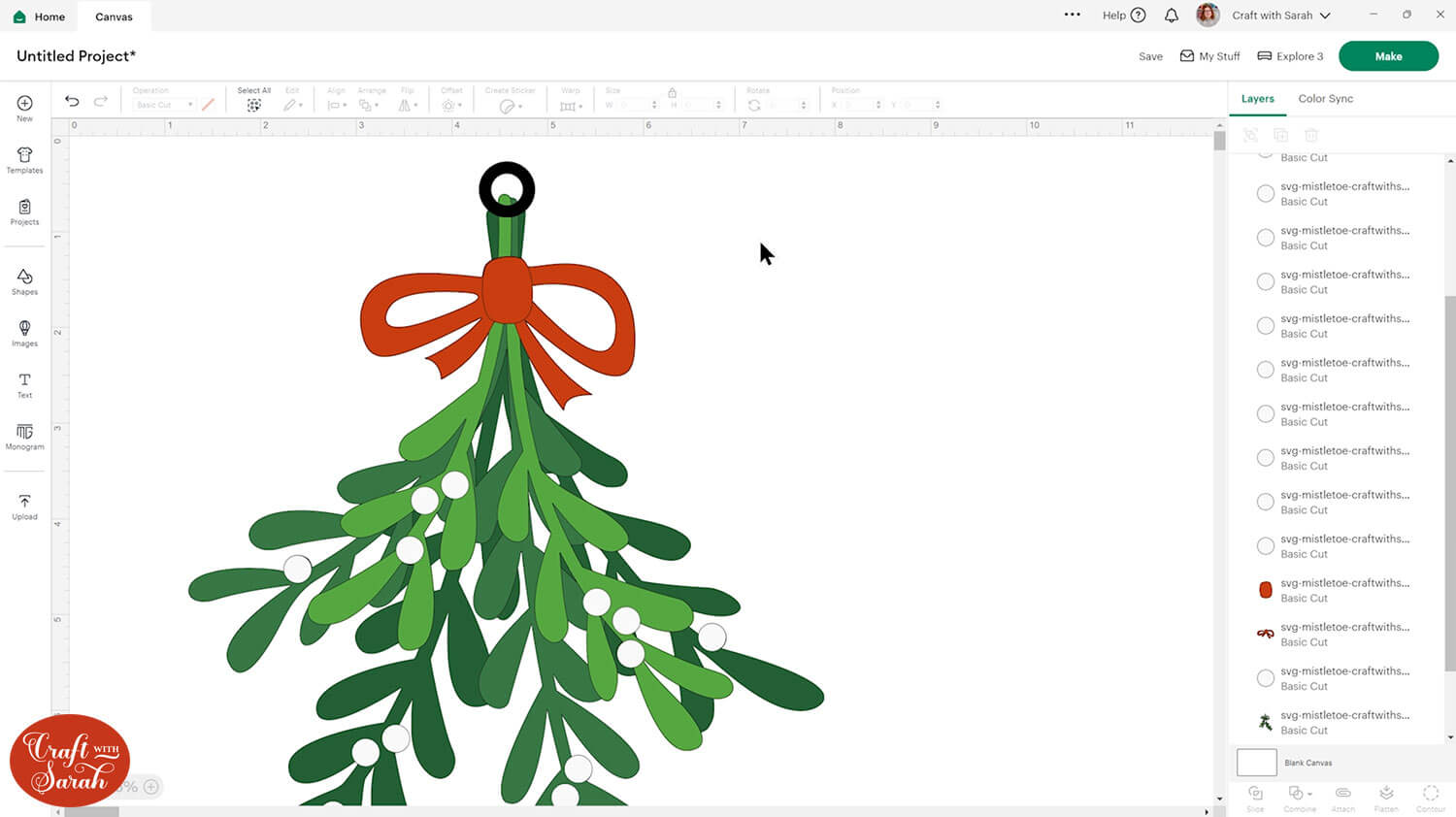Click the Upload icon
The image size is (1456, 817).
24,502
